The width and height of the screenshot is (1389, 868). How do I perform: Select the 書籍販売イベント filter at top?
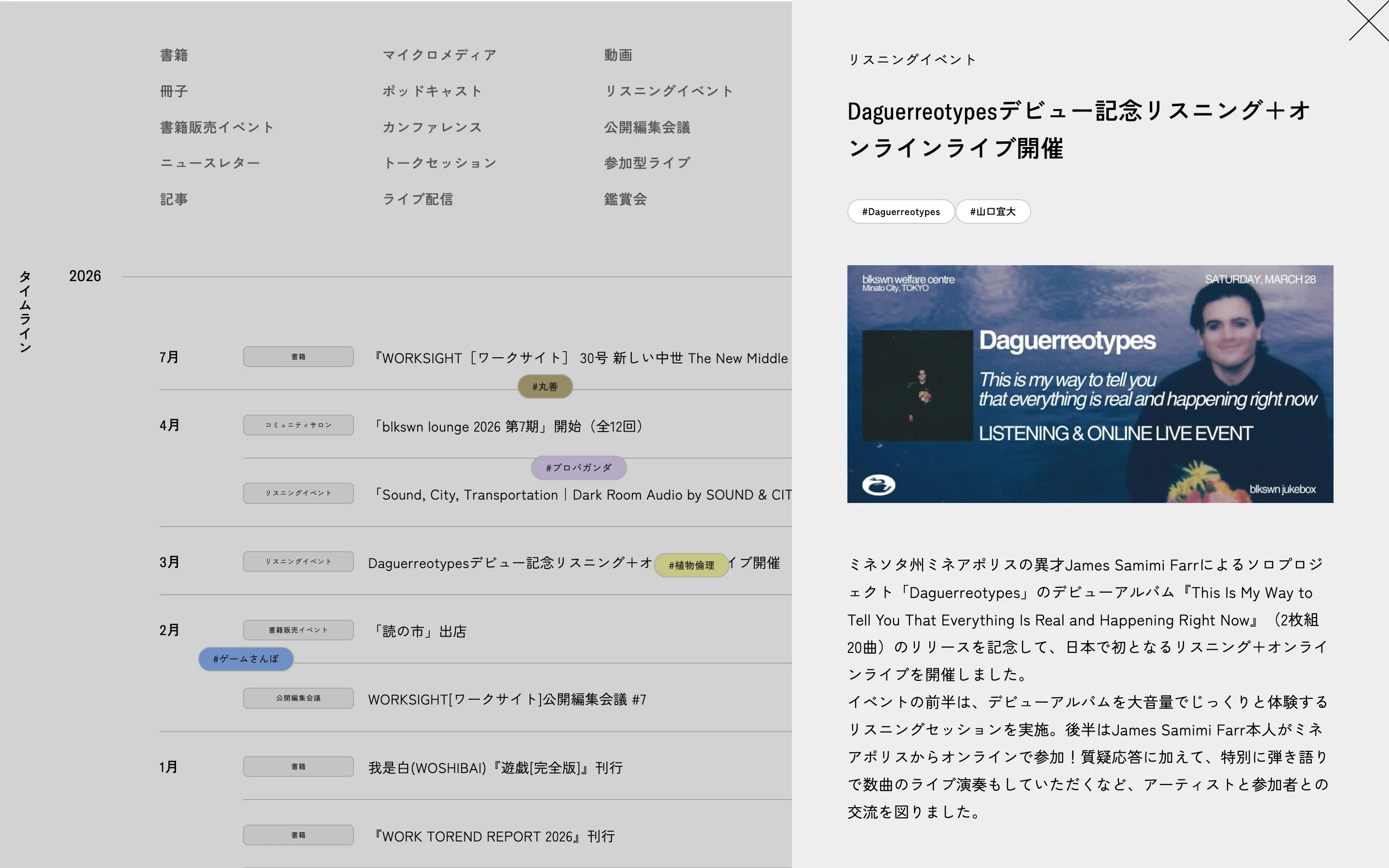coord(217,127)
